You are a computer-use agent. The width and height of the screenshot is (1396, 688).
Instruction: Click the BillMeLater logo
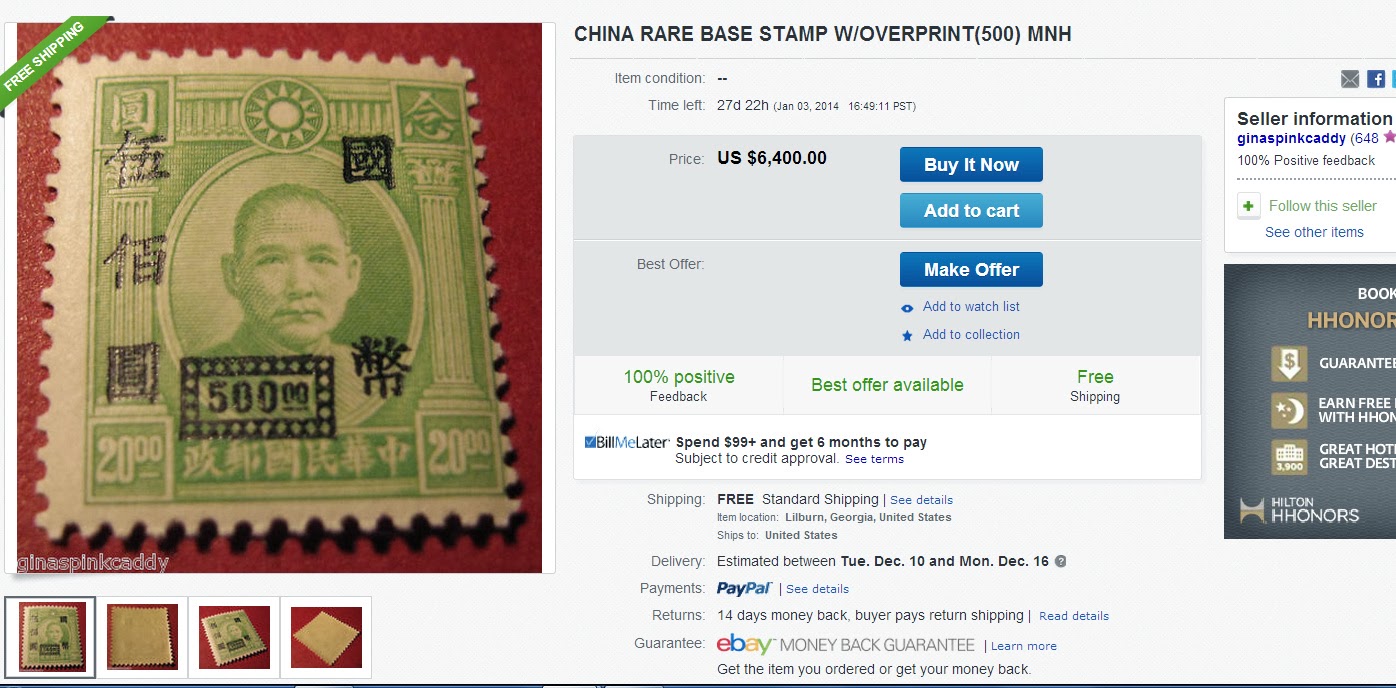tap(627, 442)
